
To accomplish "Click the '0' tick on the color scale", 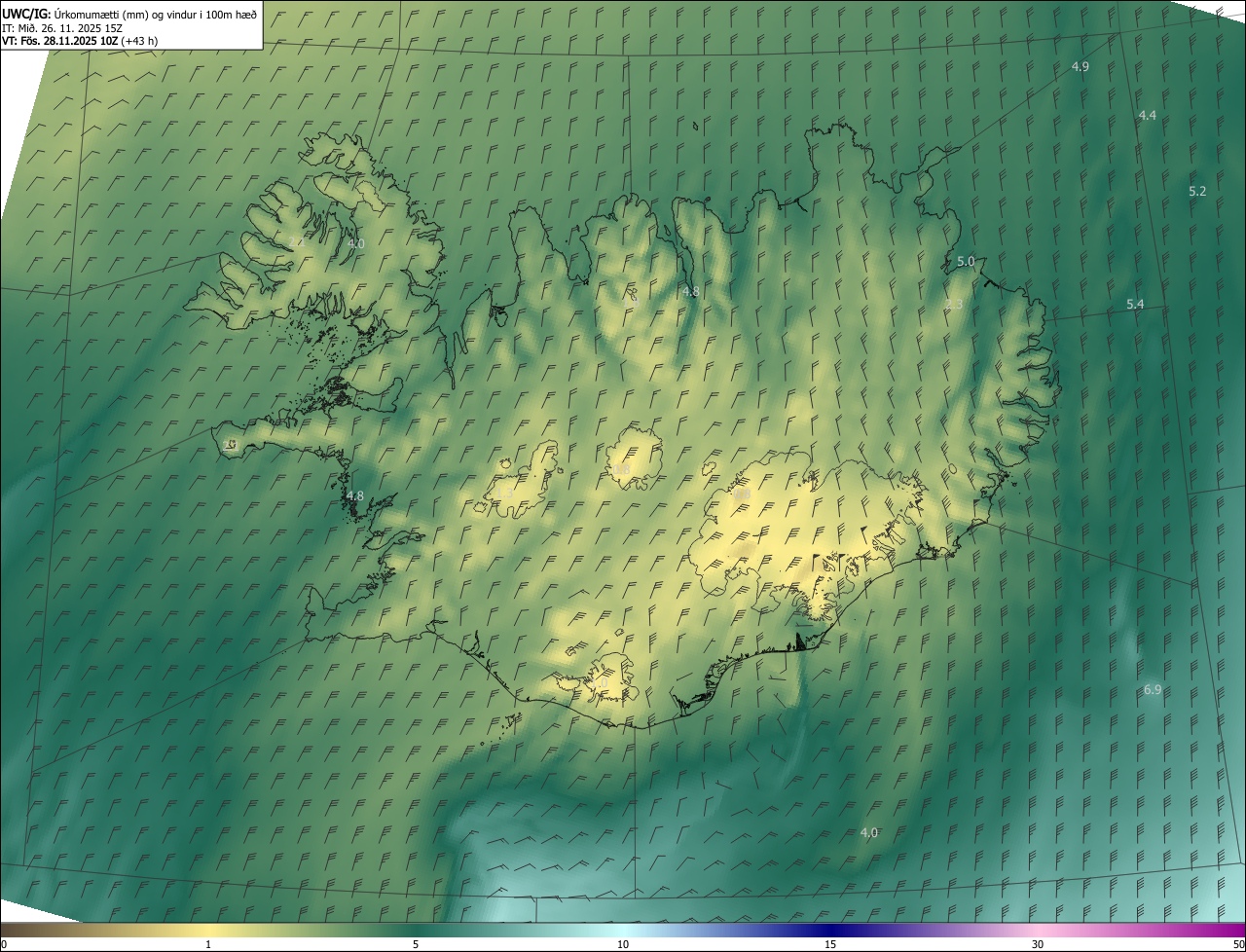I will click(3, 945).
